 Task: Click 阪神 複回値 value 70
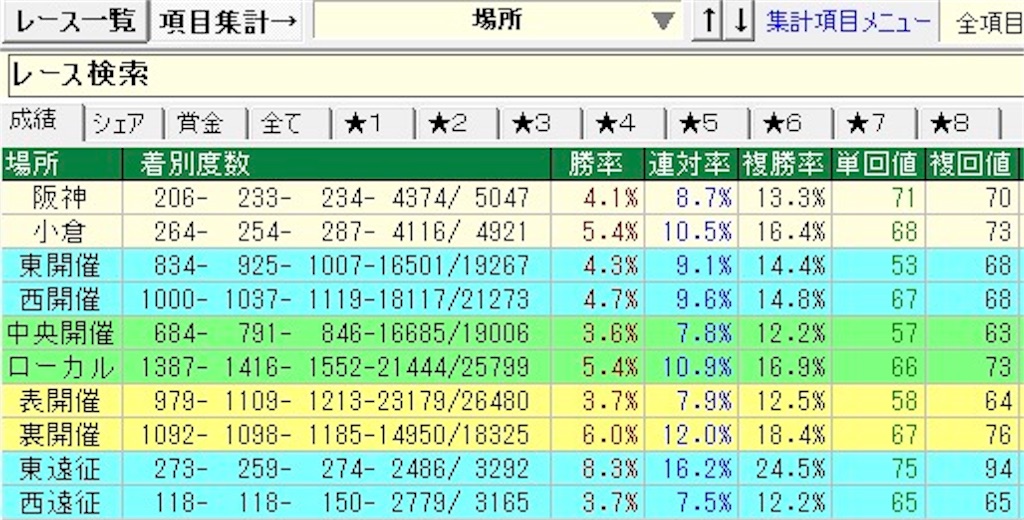[x=999, y=198]
